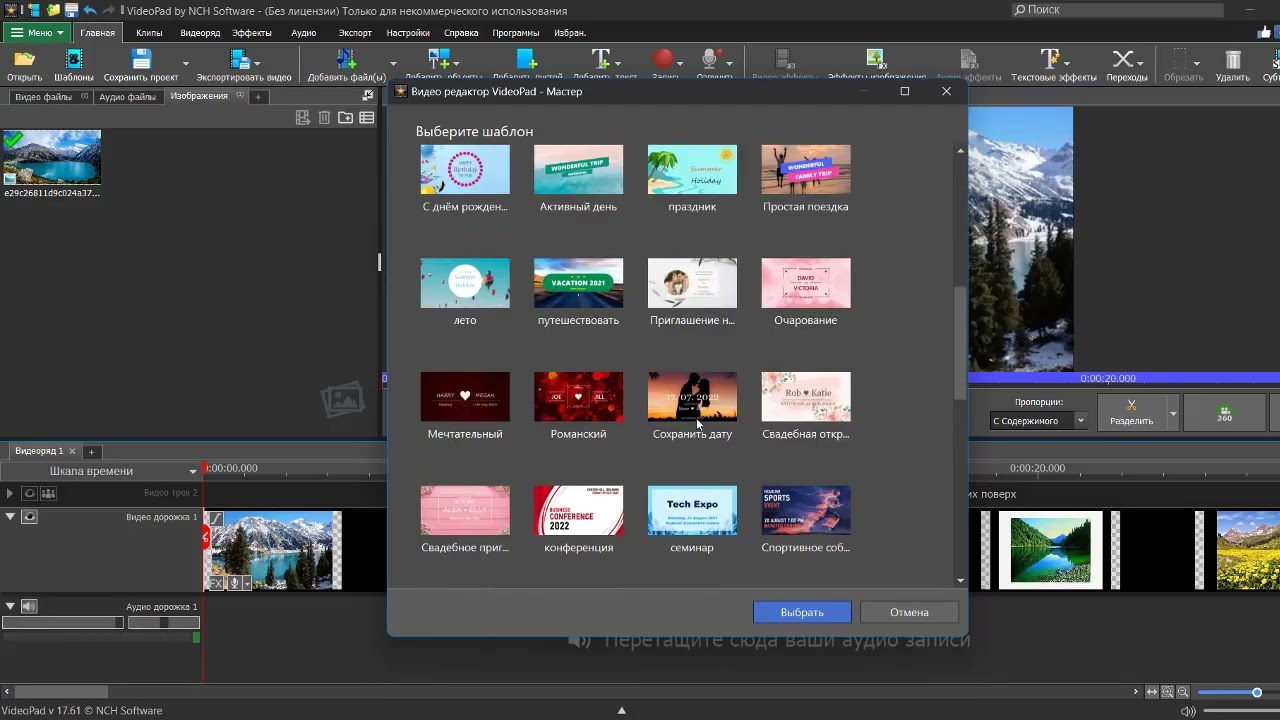This screenshot has height=720, width=1280.
Task: Toggle visibility eye of Видео трек 2
Action: click(30, 493)
